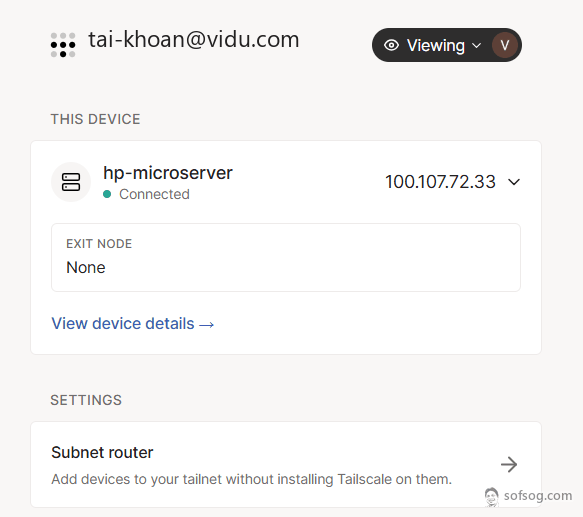Expand the IP address chevron

tap(514, 182)
